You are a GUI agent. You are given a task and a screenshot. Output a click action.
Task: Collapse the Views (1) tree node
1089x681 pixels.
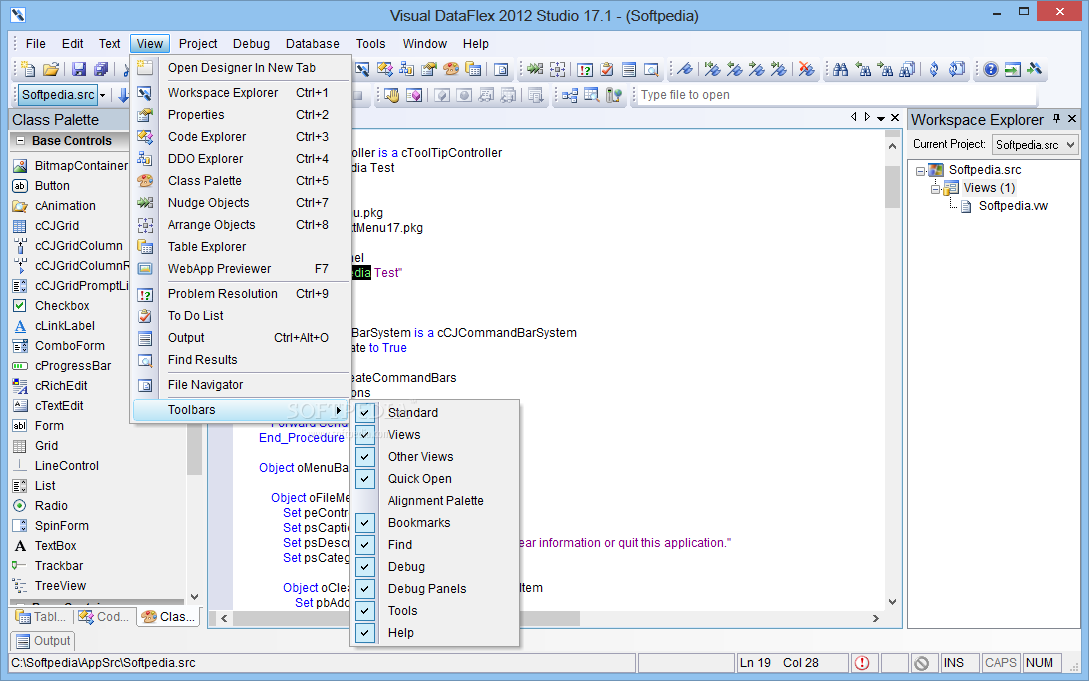pos(936,189)
